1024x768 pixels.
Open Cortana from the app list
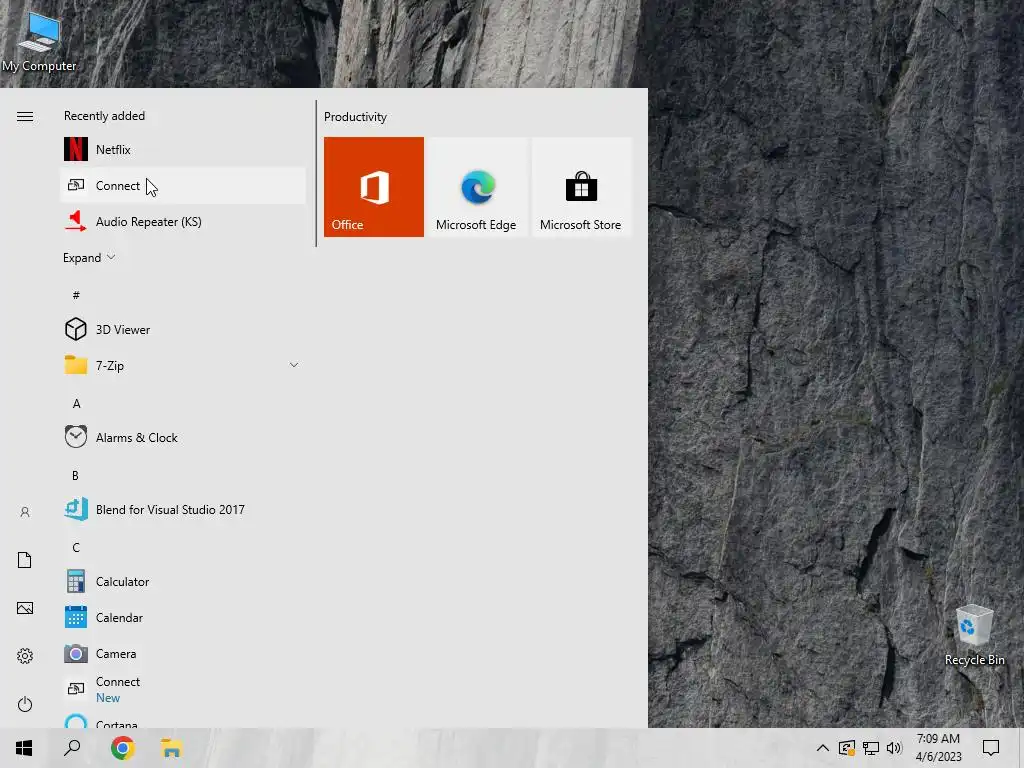[183, 720]
